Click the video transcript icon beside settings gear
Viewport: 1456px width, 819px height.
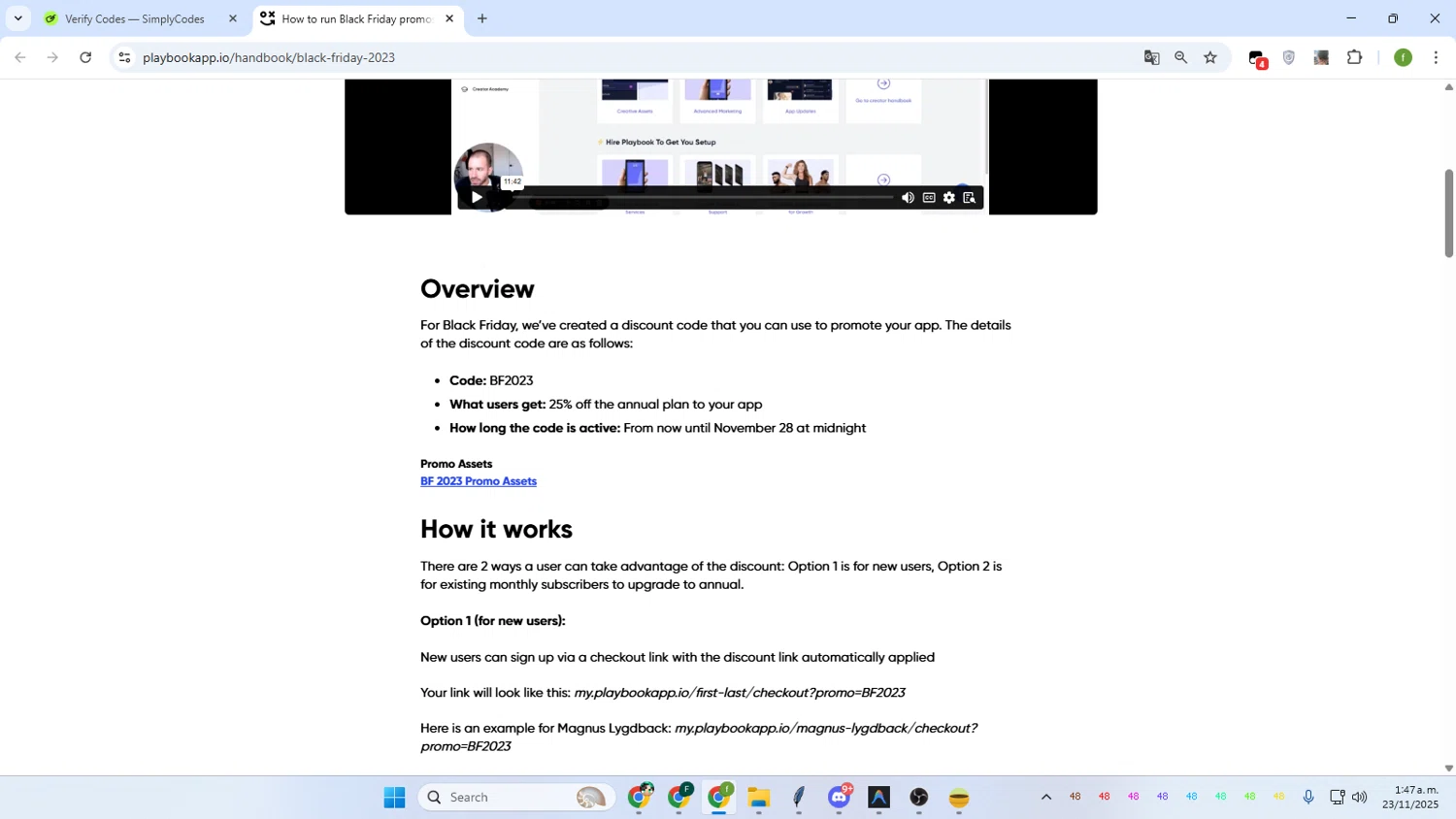pyautogui.click(x=969, y=197)
